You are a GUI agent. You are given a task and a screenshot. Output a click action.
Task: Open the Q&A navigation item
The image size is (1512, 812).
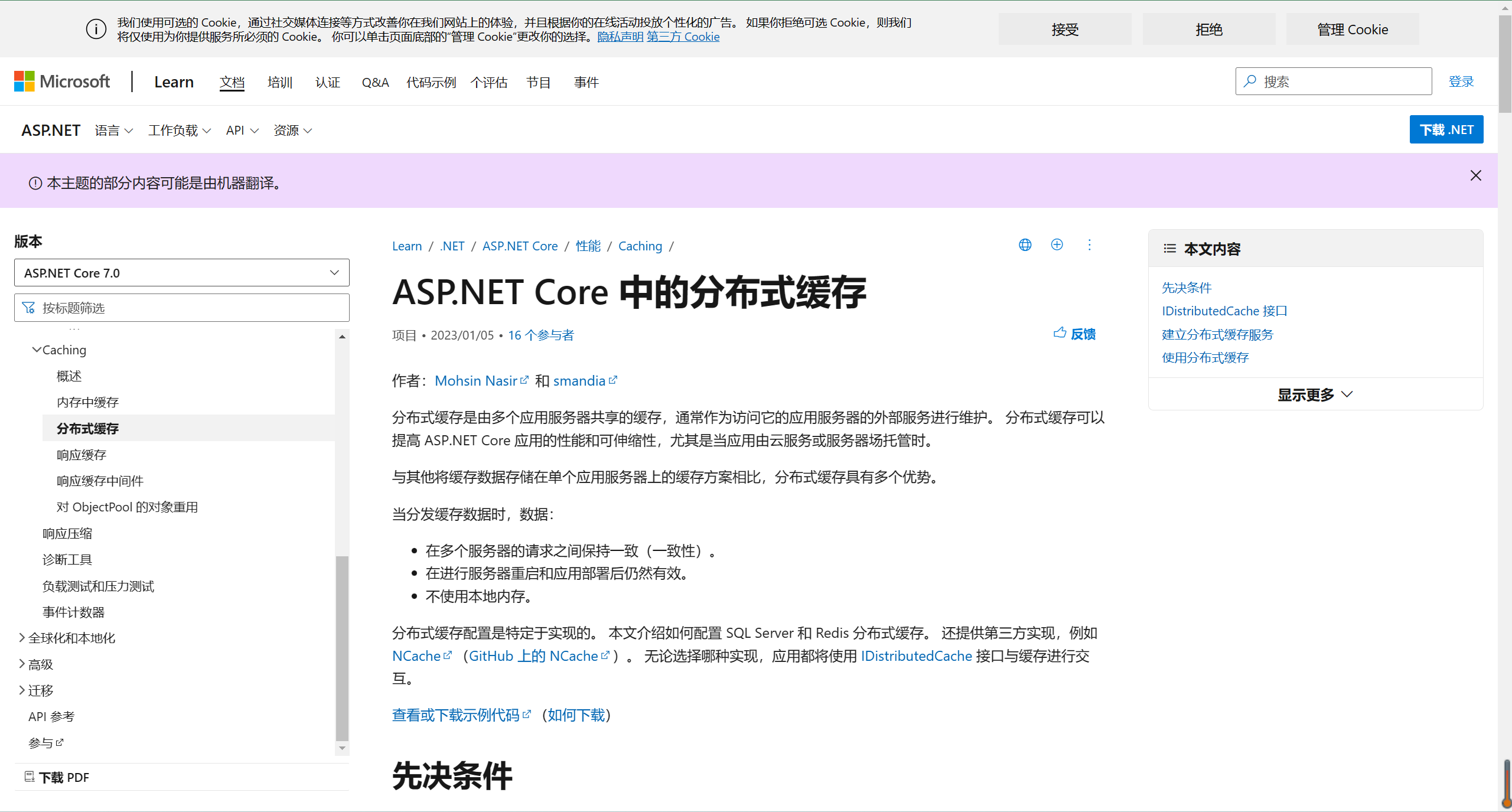point(376,82)
